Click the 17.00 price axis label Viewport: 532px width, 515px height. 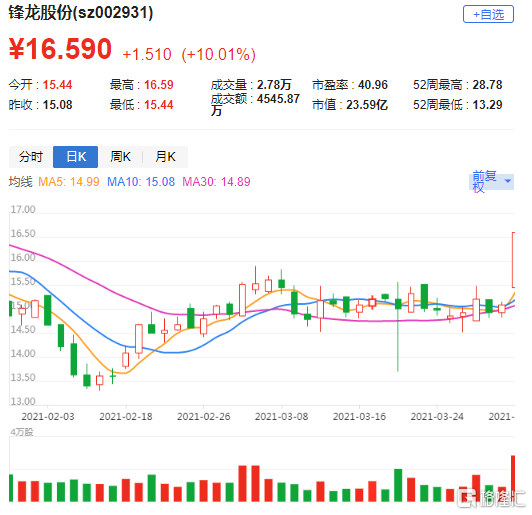(23, 210)
